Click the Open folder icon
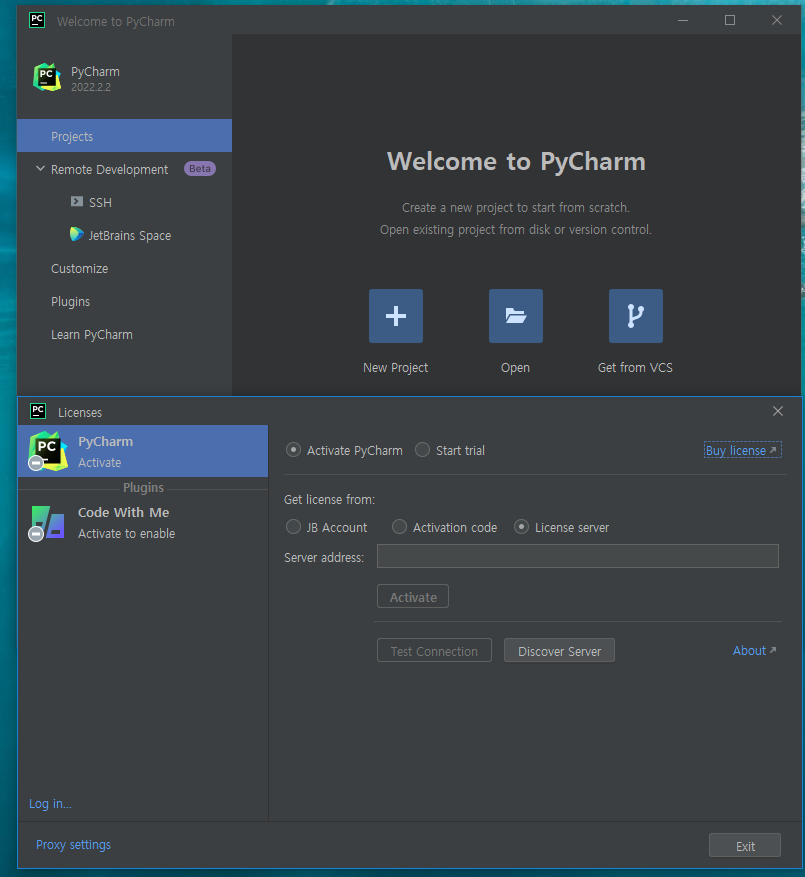 coord(515,316)
